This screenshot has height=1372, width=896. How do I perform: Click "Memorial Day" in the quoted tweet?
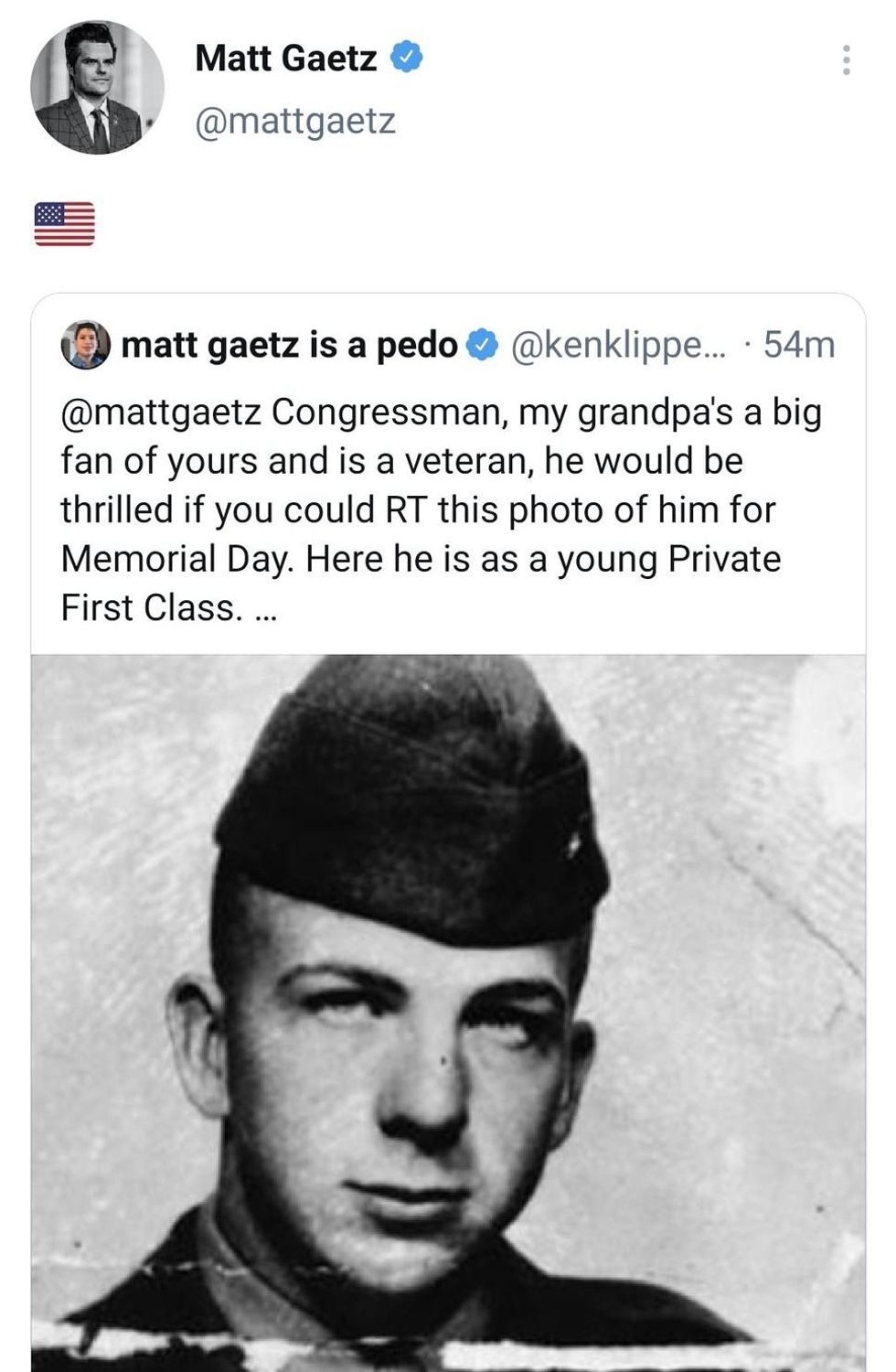pyautogui.click(x=177, y=559)
